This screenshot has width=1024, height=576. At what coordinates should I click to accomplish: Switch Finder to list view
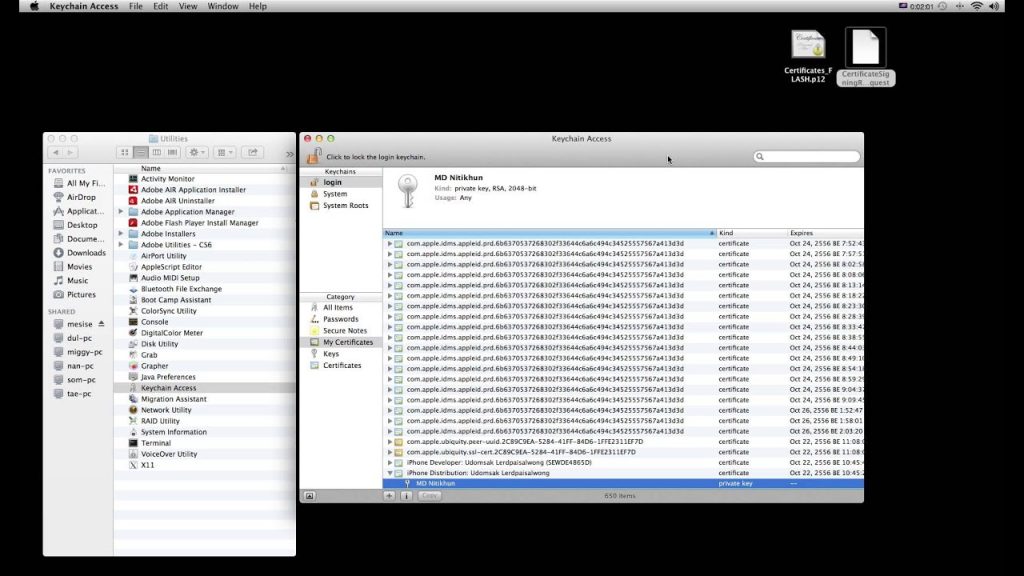(x=140, y=152)
